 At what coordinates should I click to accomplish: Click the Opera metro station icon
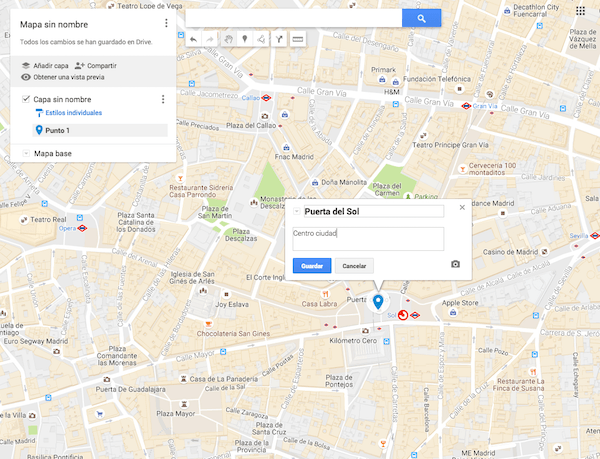click(82, 228)
